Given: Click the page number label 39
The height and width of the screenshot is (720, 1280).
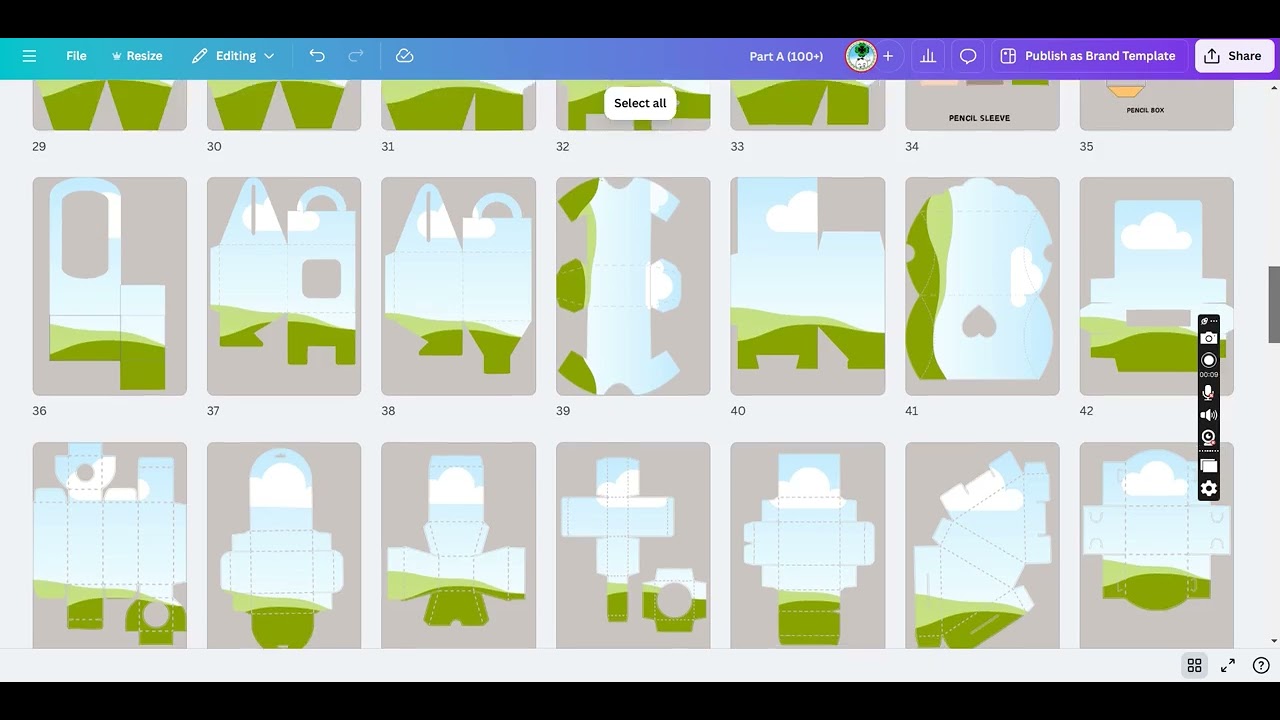Looking at the screenshot, I should (x=563, y=411).
